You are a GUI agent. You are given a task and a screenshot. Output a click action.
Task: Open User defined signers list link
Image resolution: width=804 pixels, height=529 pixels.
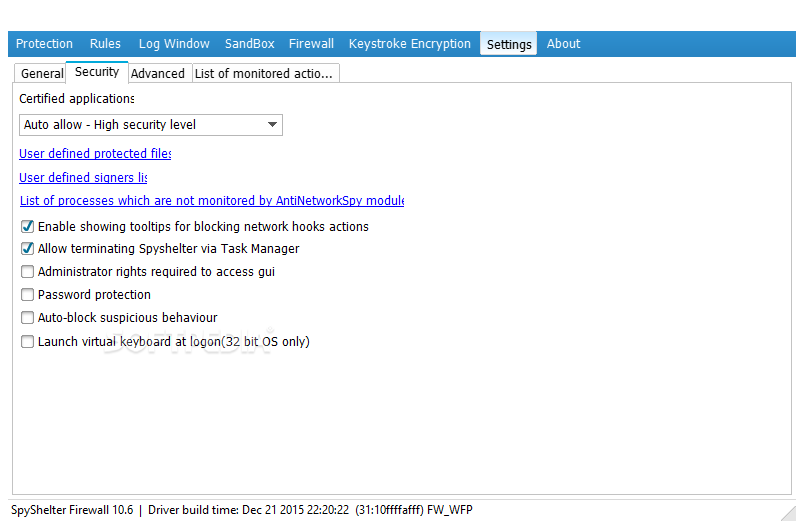pos(83,177)
